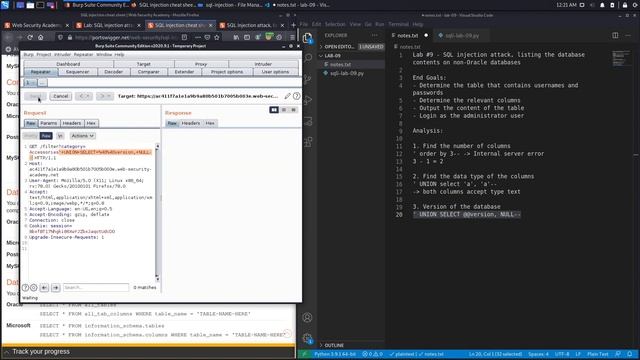Click previous match arrow in Burp search
The image size is (640, 360).
pos(44,287)
